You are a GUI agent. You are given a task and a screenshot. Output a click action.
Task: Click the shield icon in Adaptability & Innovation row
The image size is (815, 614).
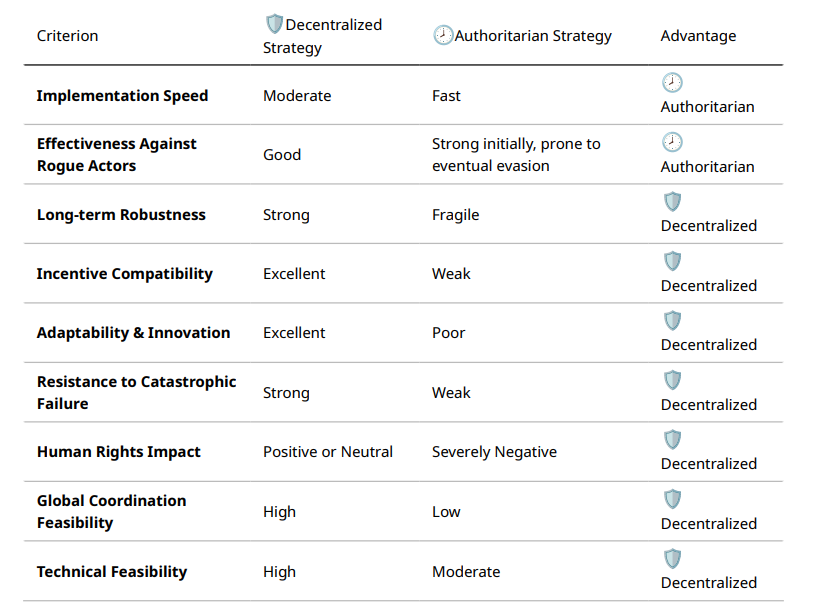[672, 321]
